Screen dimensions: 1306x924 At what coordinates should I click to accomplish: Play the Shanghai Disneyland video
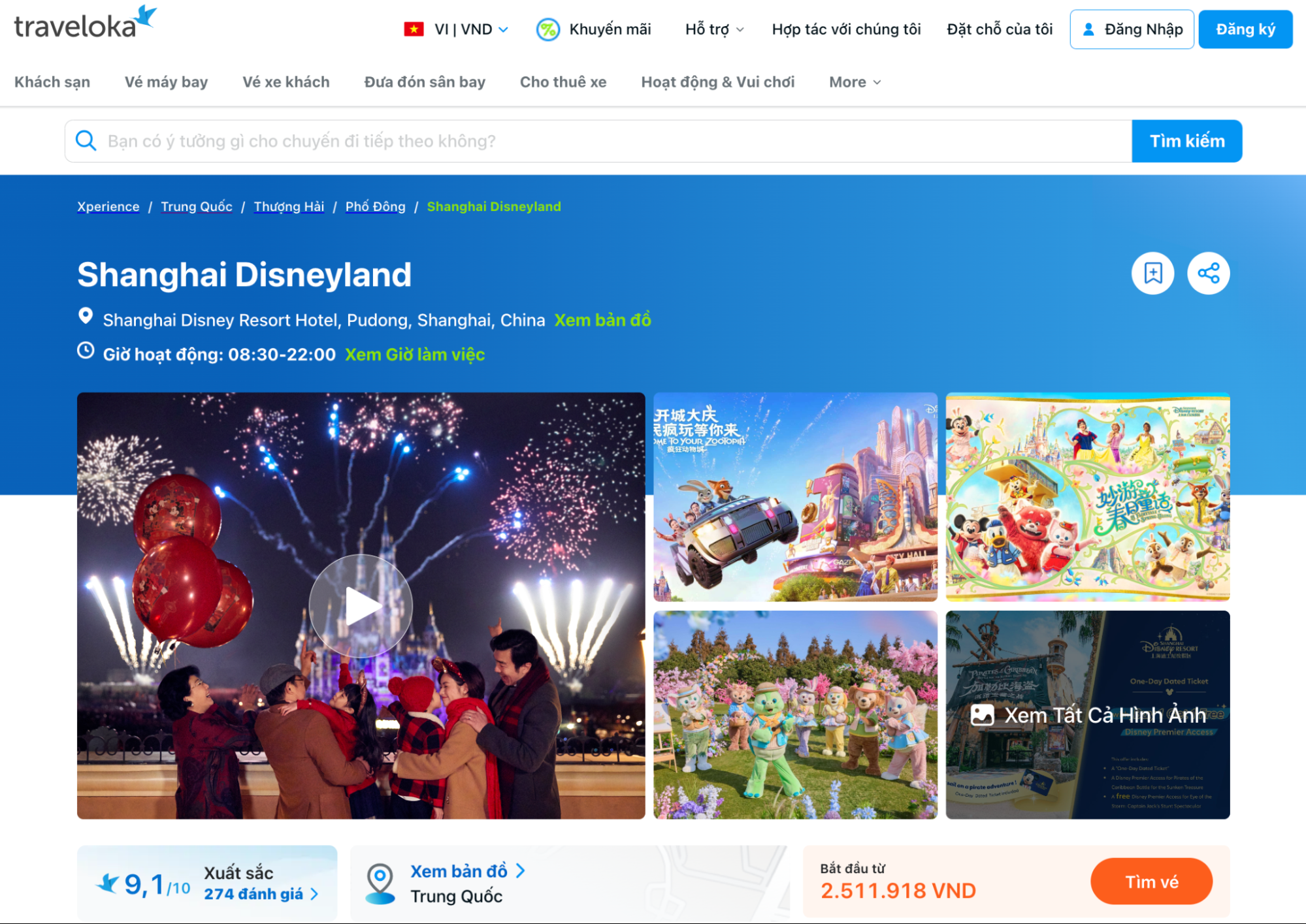click(x=360, y=605)
